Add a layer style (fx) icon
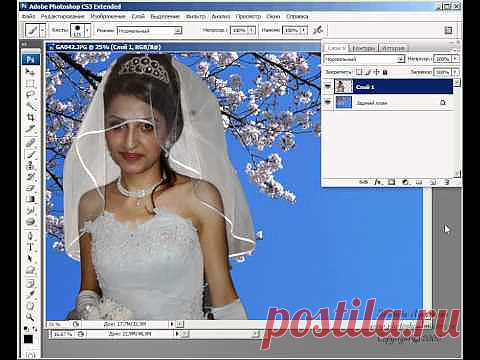The image size is (480, 360). click(x=377, y=182)
